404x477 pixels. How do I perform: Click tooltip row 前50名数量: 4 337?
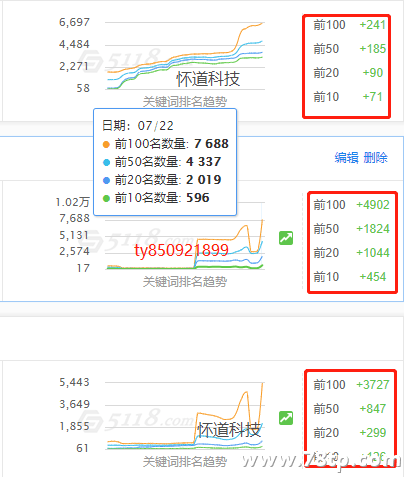point(162,162)
